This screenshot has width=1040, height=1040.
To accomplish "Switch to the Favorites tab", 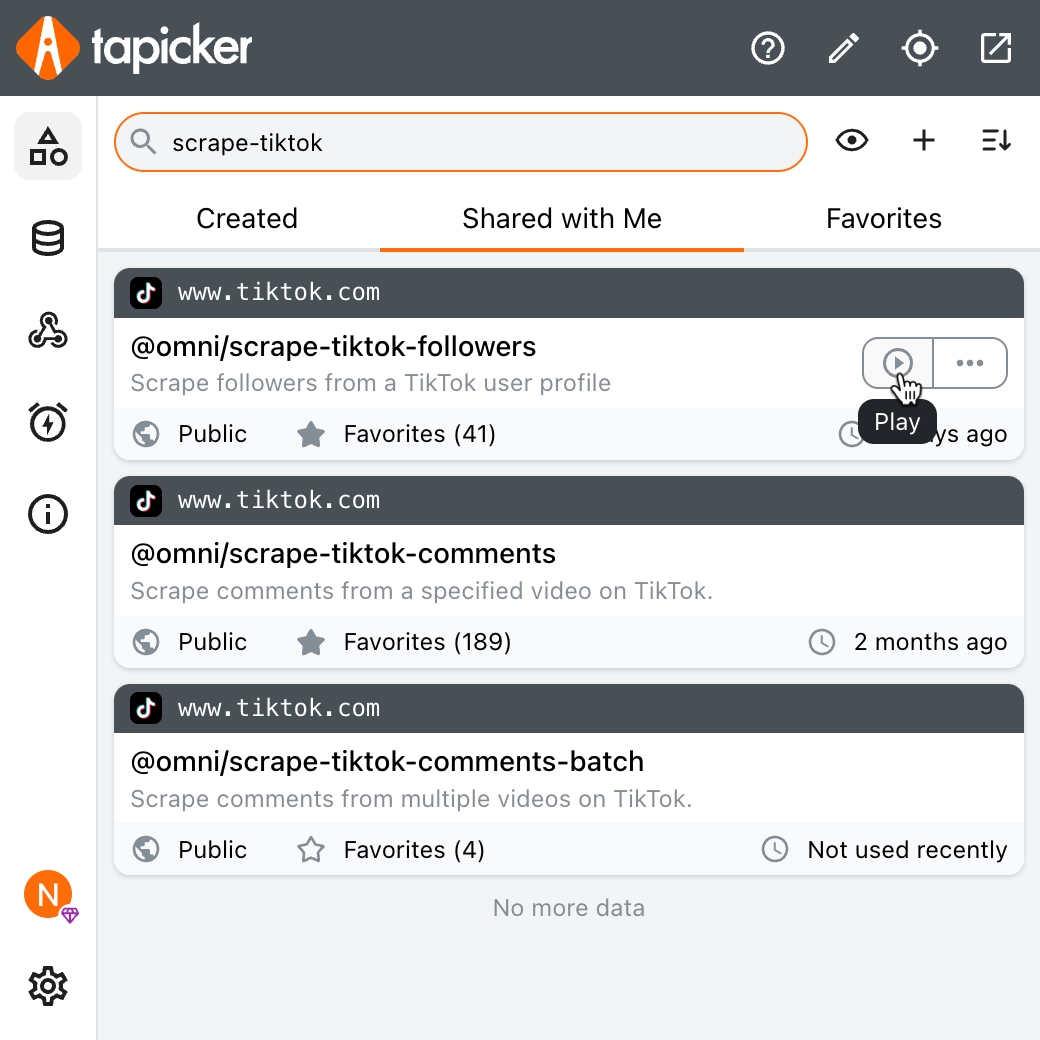I will 884,219.
